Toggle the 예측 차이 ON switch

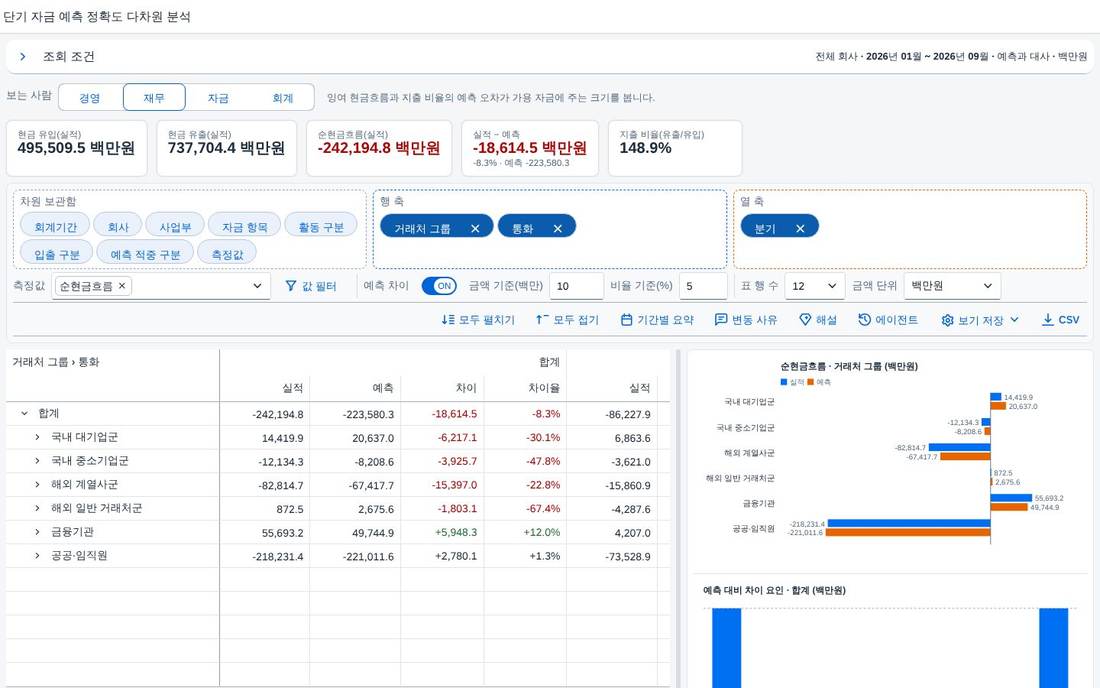[439, 285]
